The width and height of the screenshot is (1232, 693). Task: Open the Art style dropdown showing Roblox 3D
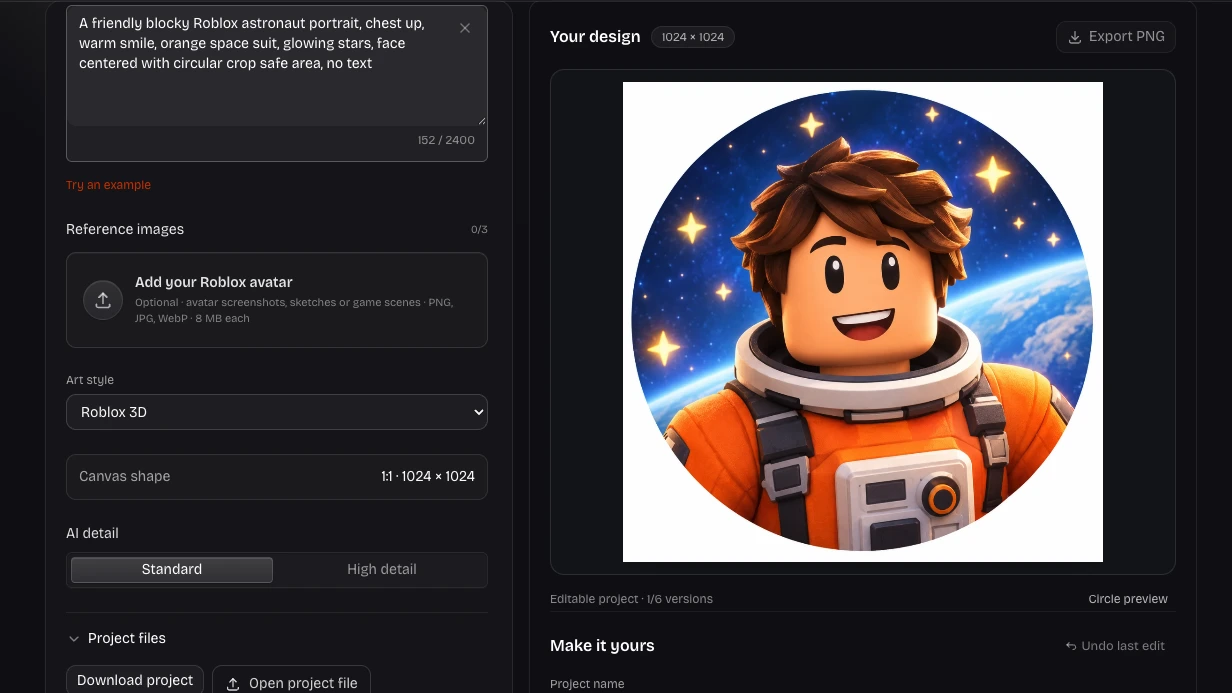(277, 412)
